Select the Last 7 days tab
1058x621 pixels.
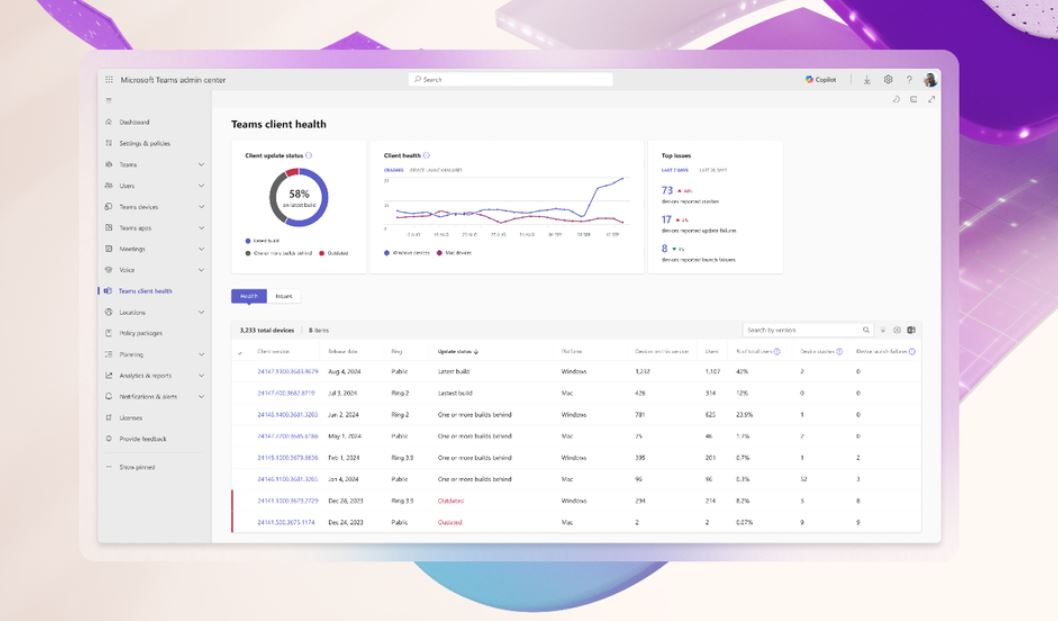[675, 170]
